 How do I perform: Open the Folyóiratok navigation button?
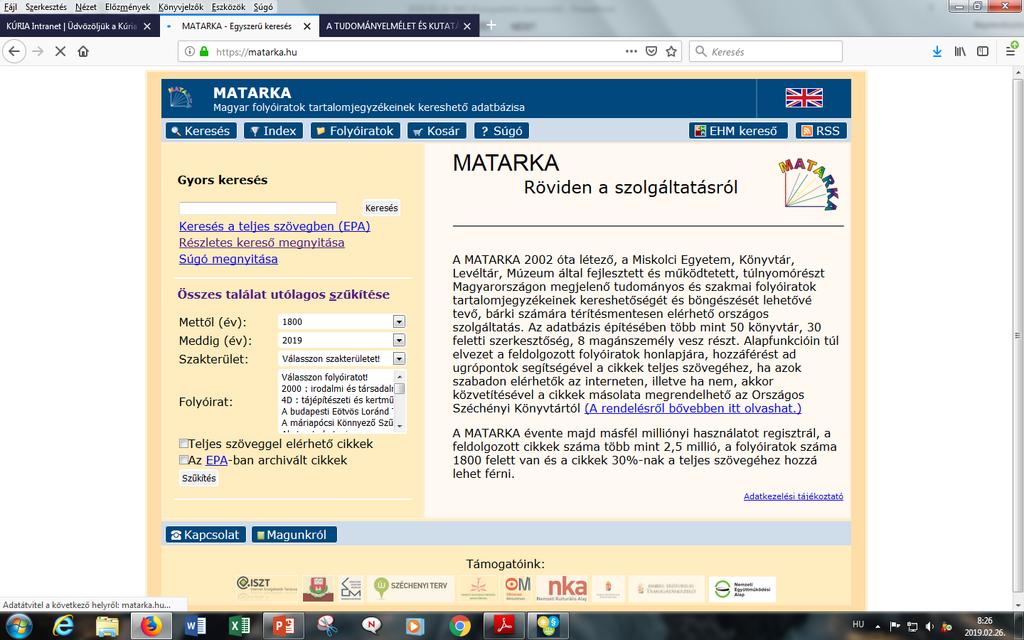[x=355, y=131]
